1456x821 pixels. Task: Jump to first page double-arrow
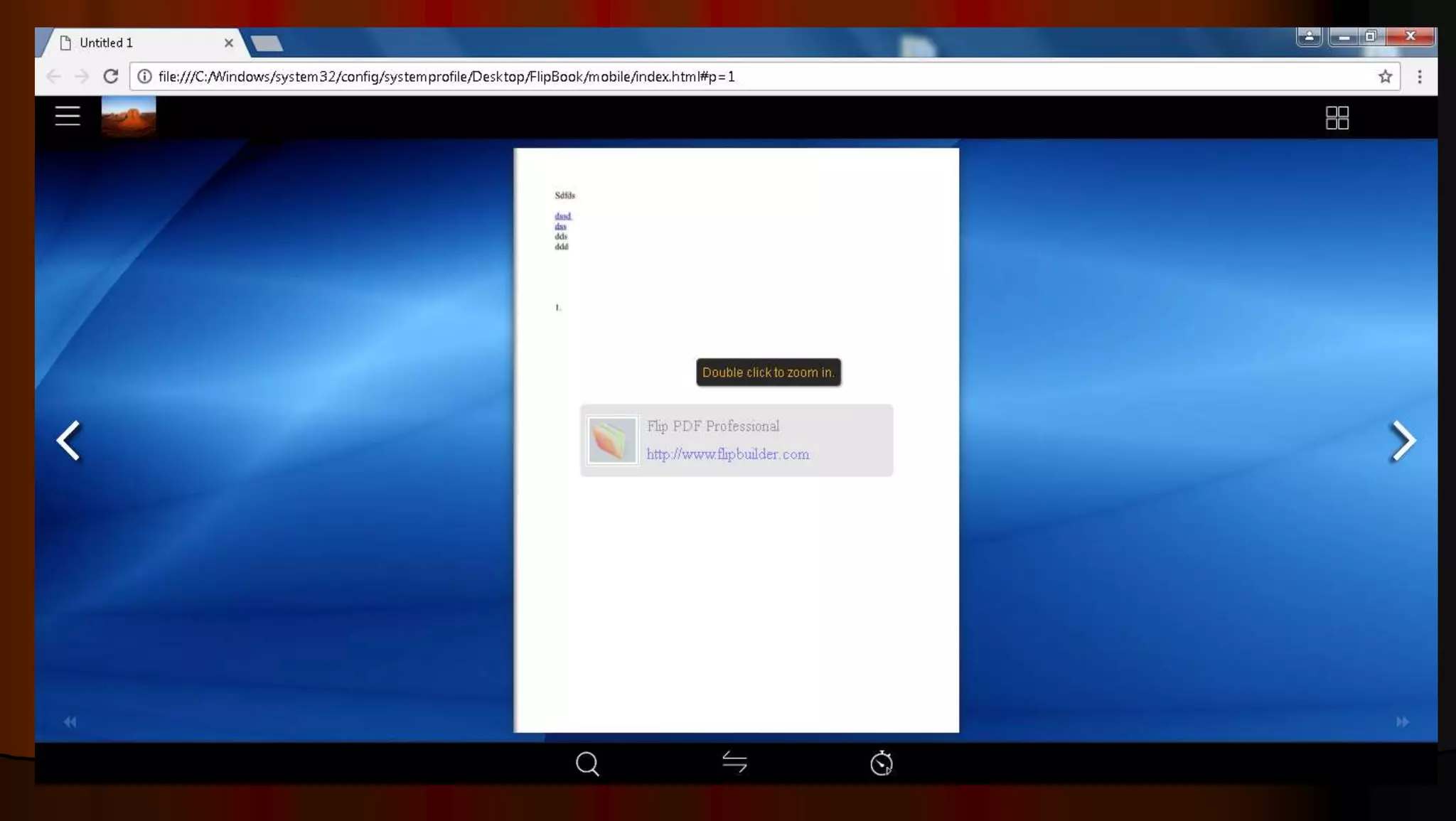(70, 721)
